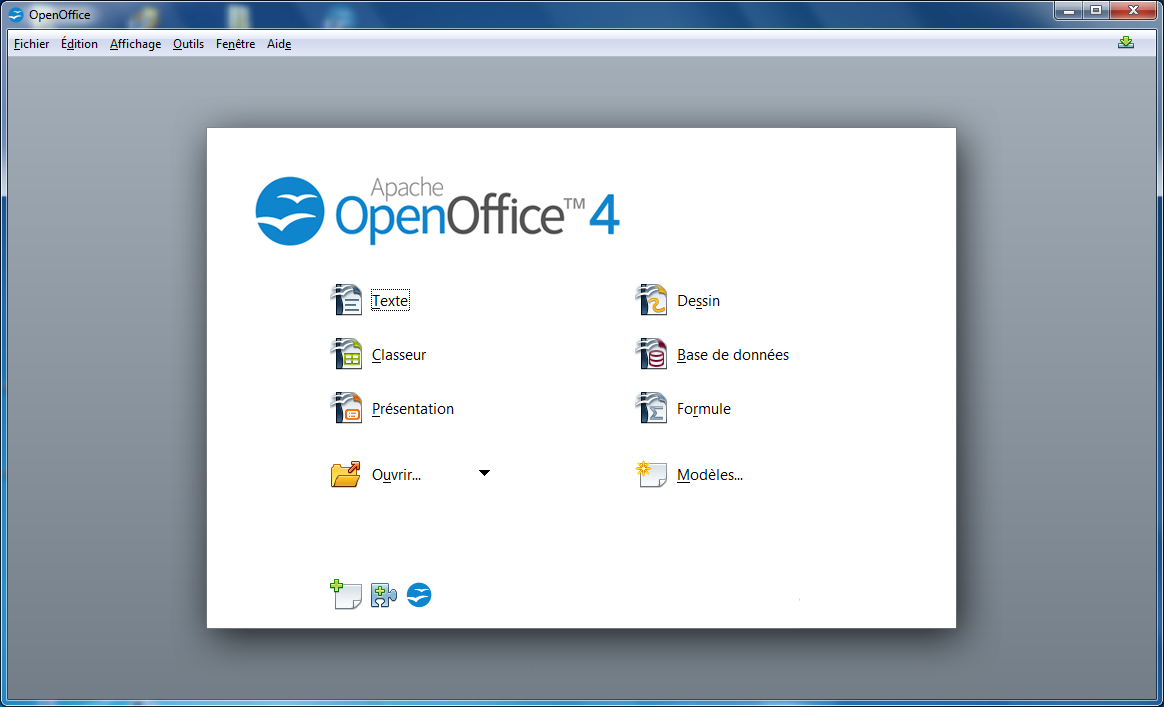Create a new Classeur spreadsheet
The width and height of the screenshot is (1164, 707).
(x=399, y=355)
